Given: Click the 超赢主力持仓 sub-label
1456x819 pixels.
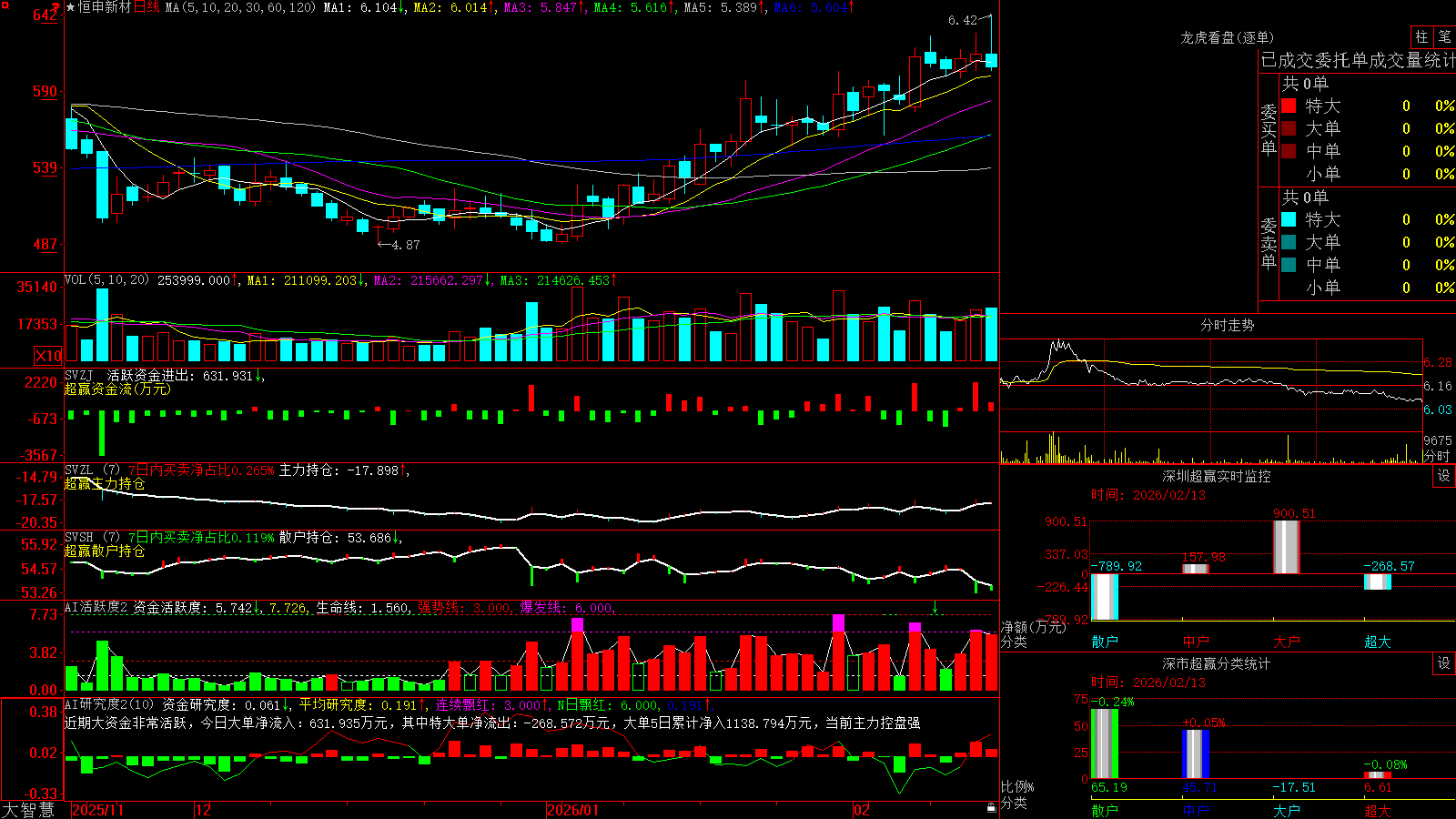Looking at the screenshot, I should point(105,483).
